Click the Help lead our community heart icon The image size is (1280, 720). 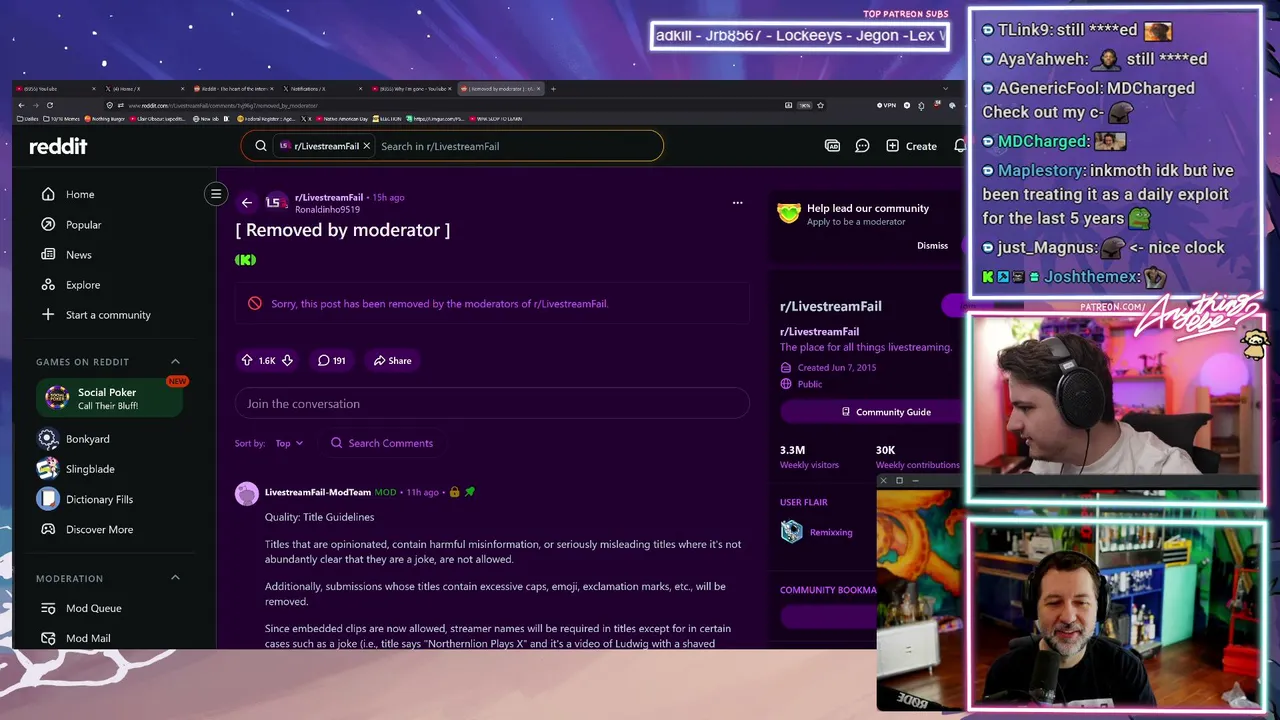tap(789, 213)
